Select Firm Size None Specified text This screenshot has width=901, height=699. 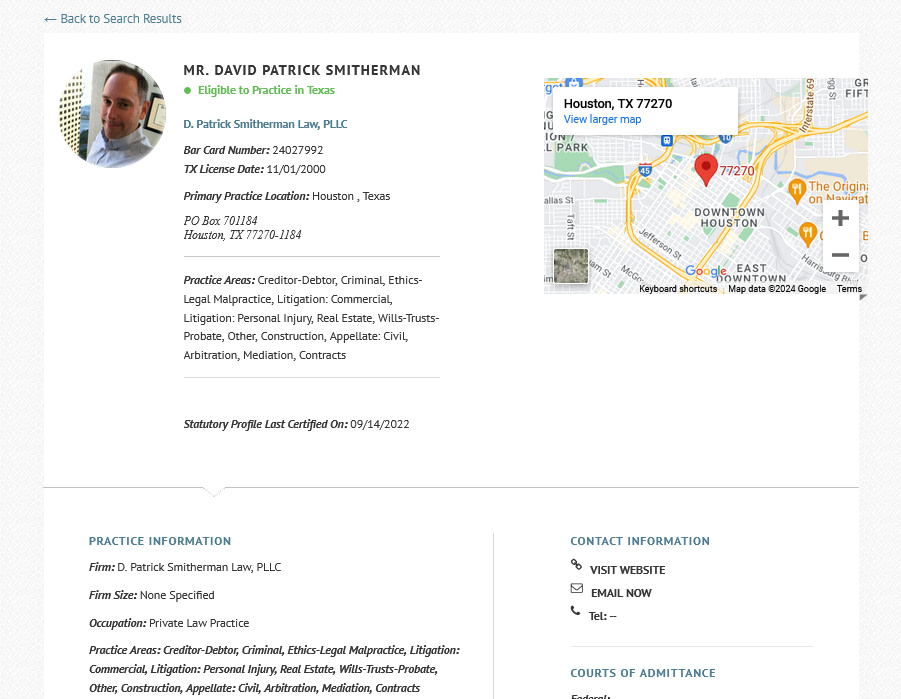point(152,596)
